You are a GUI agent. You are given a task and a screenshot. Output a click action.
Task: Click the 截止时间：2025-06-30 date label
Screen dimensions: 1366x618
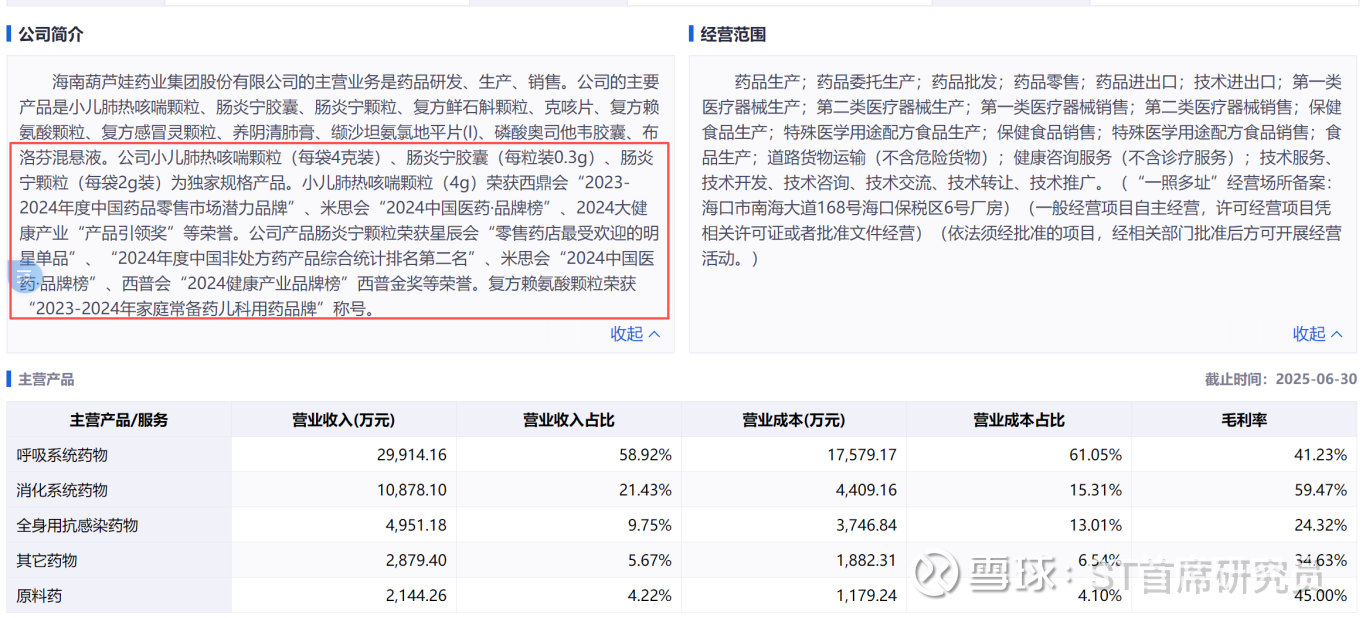point(1281,379)
